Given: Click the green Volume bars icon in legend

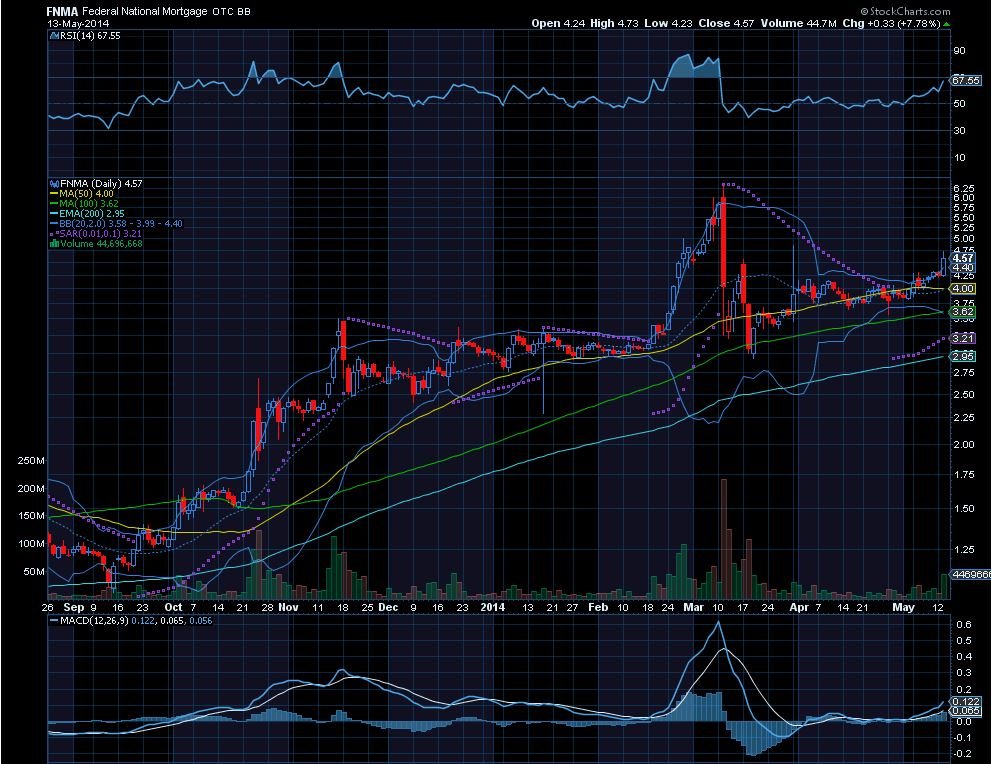Looking at the screenshot, I should click(56, 242).
